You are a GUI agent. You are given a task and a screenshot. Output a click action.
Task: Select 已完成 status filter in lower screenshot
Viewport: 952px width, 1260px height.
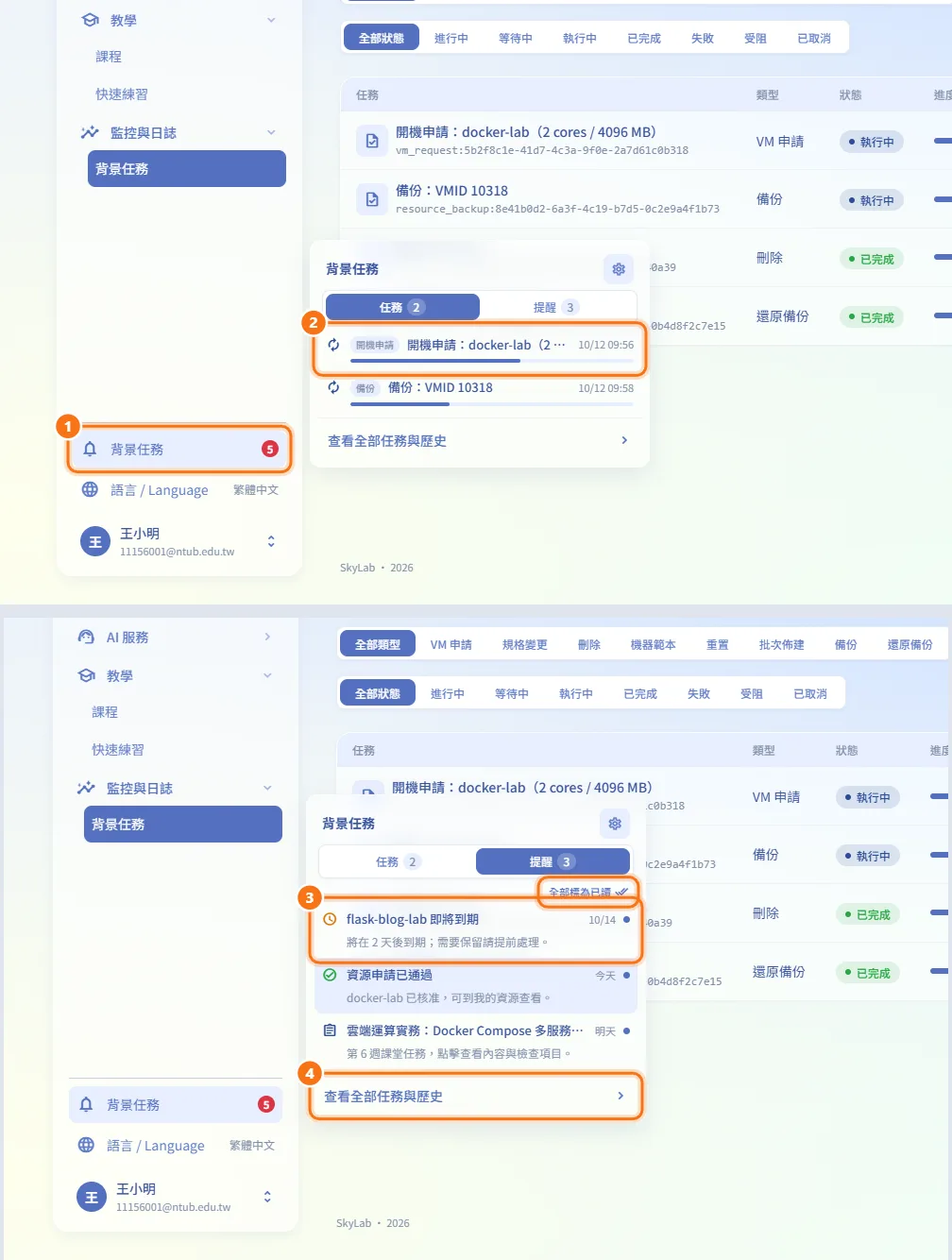click(x=640, y=694)
